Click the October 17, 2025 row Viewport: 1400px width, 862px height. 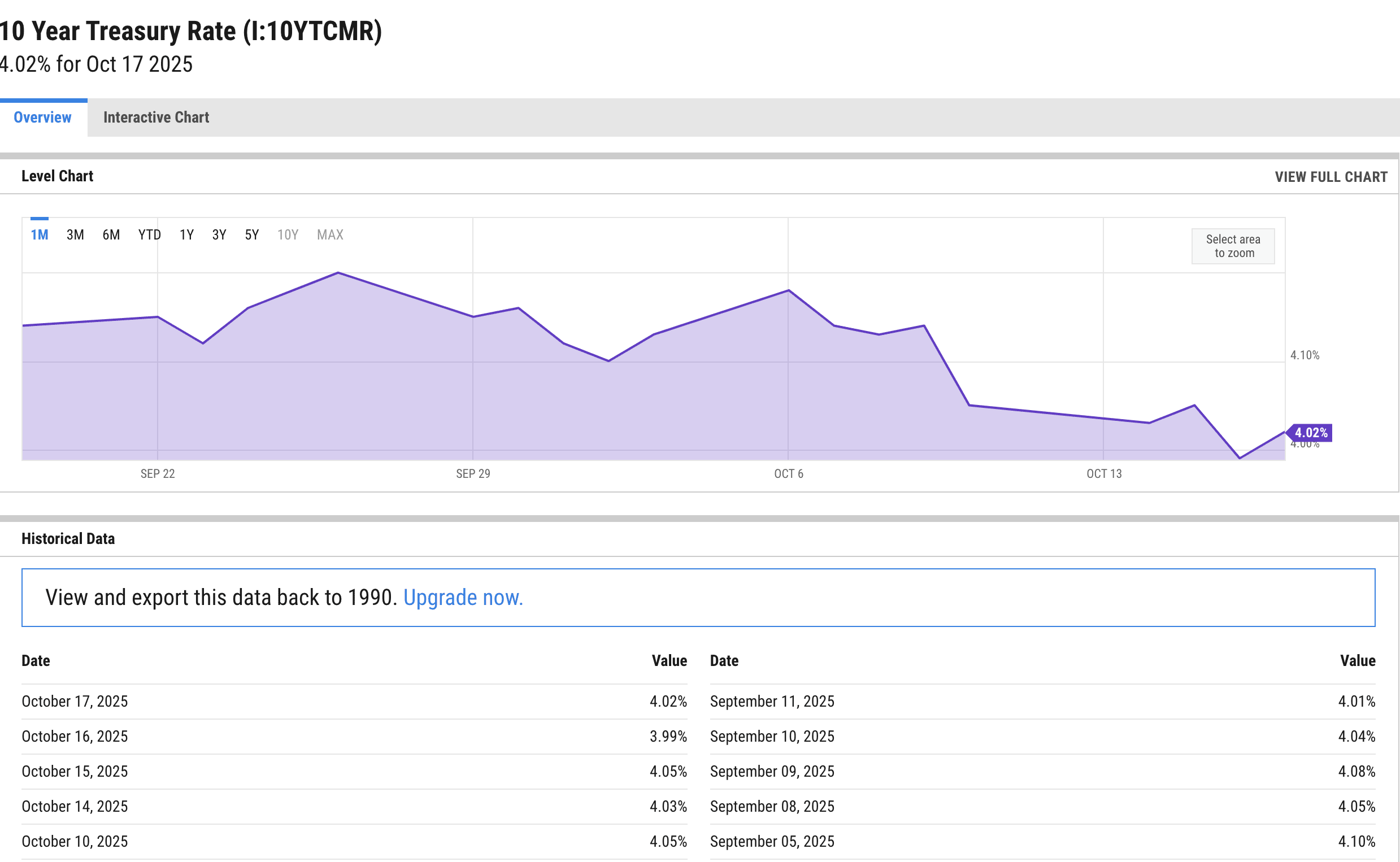point(75,701)
